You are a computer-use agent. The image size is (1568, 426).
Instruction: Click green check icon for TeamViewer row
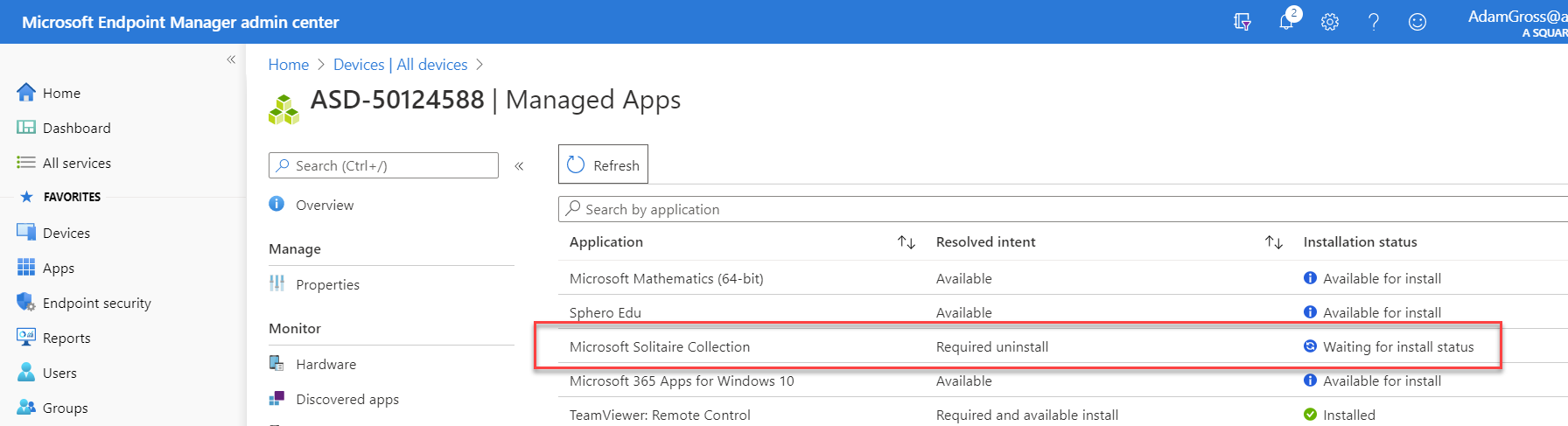point(1310,415)
